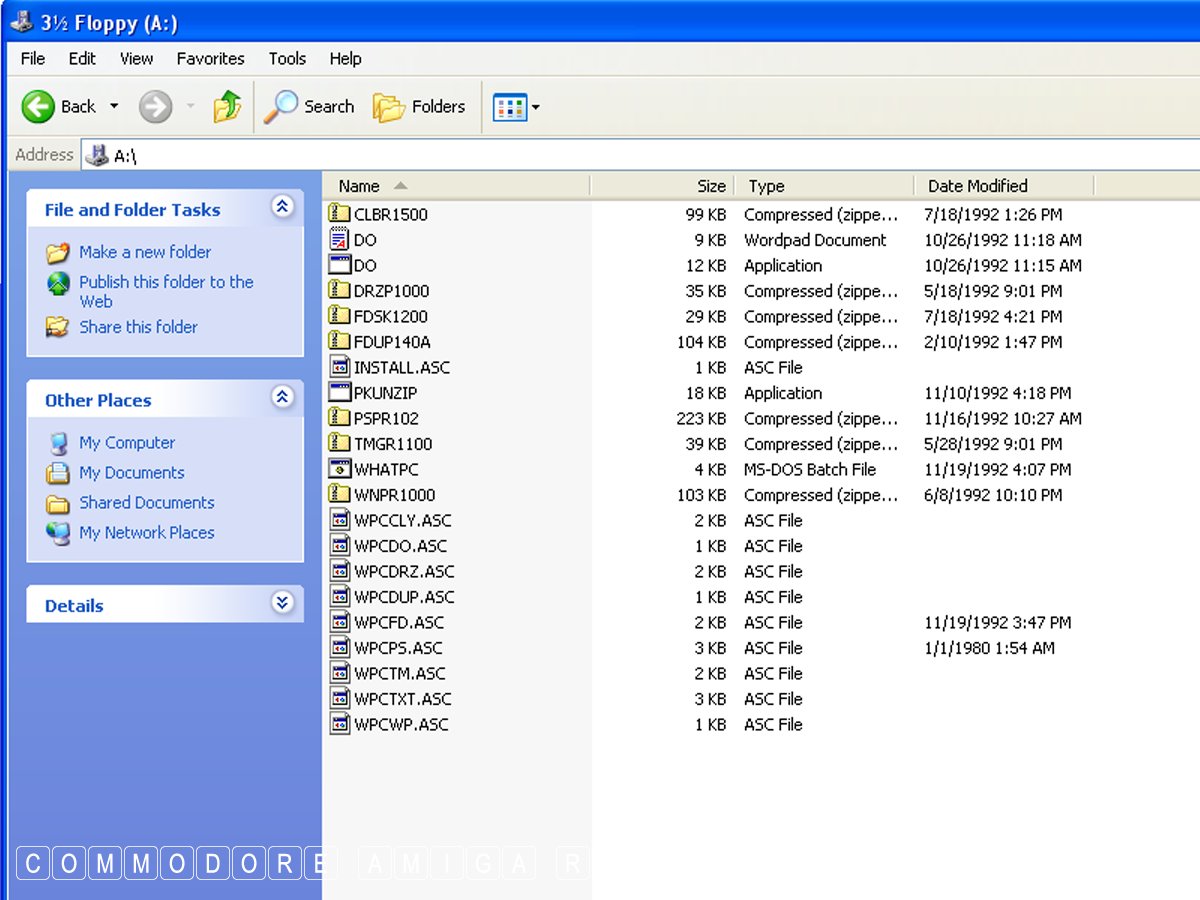Click the Up folder icon in toolbar
The image size is (1200, 900).
tap(227, 106)
